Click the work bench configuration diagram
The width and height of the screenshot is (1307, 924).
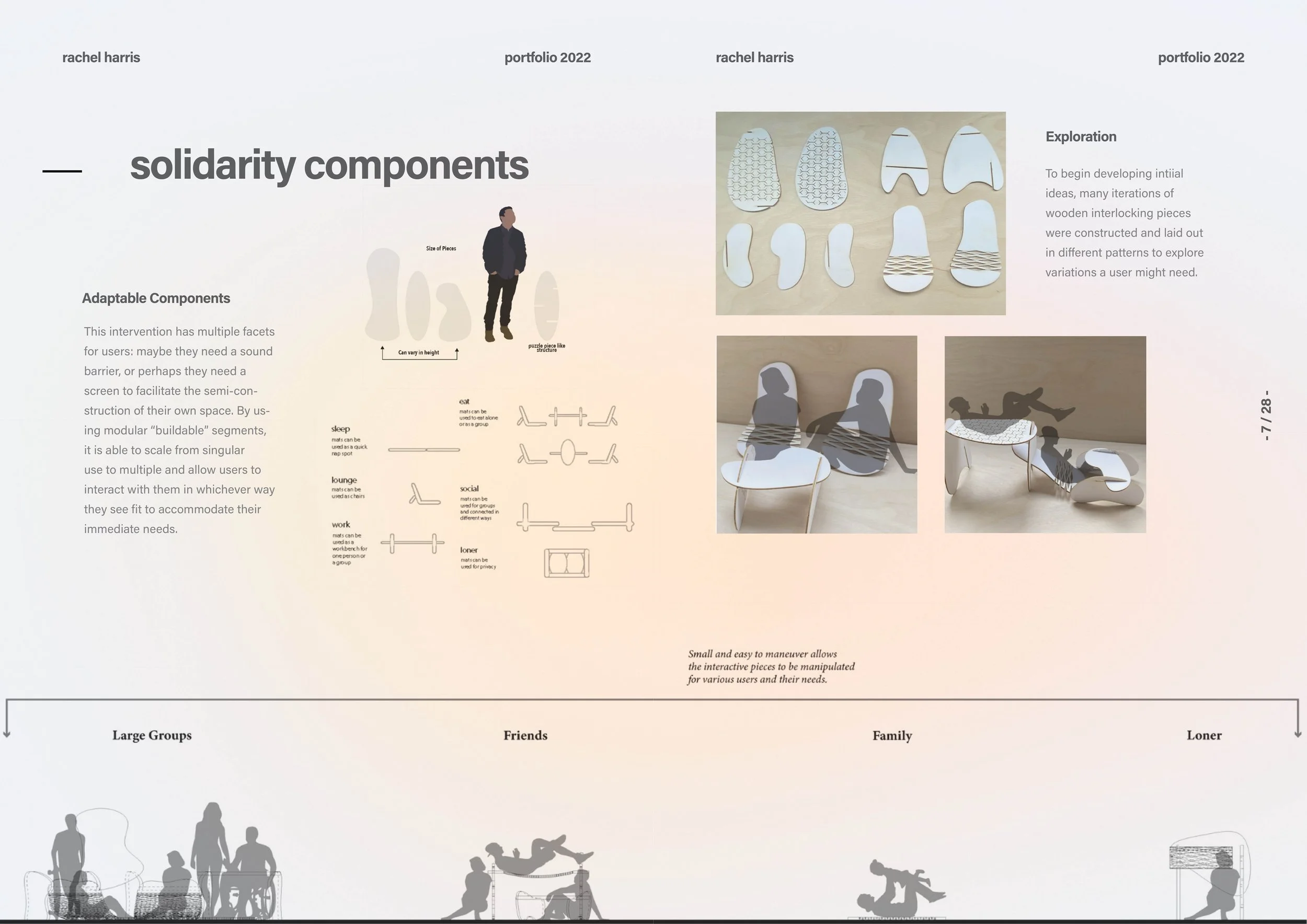click(412, 544)
